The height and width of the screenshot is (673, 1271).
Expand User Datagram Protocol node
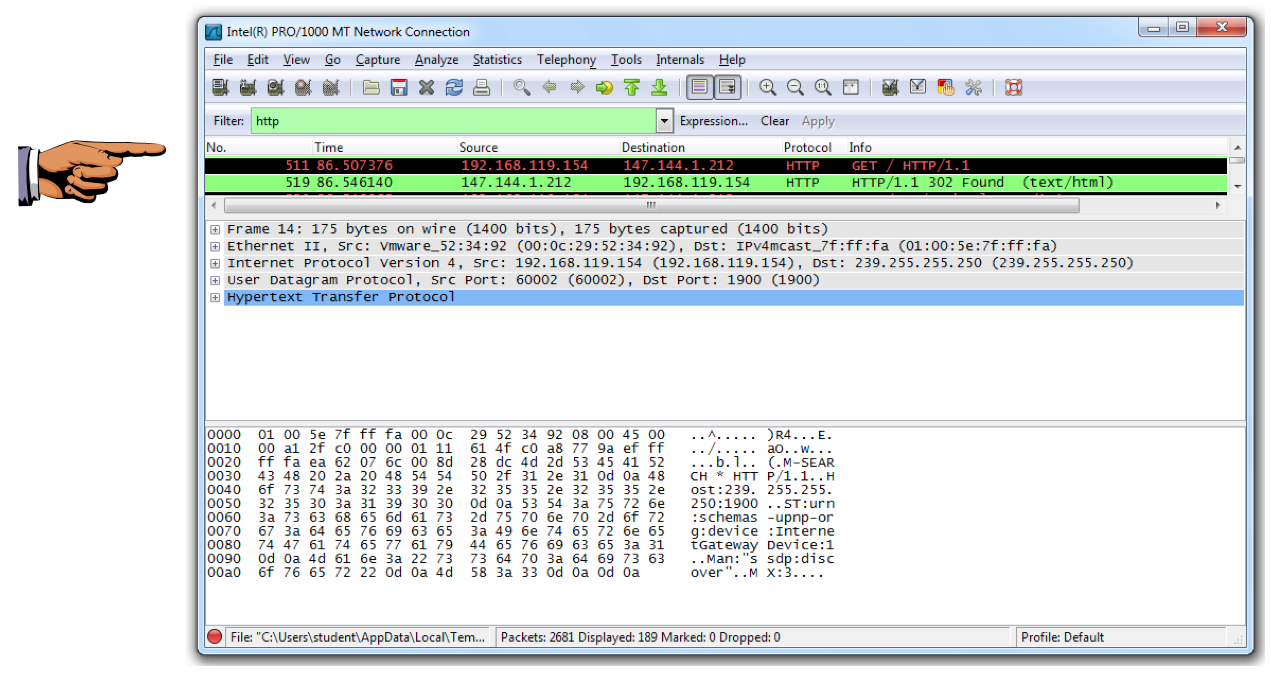[215, 280]
